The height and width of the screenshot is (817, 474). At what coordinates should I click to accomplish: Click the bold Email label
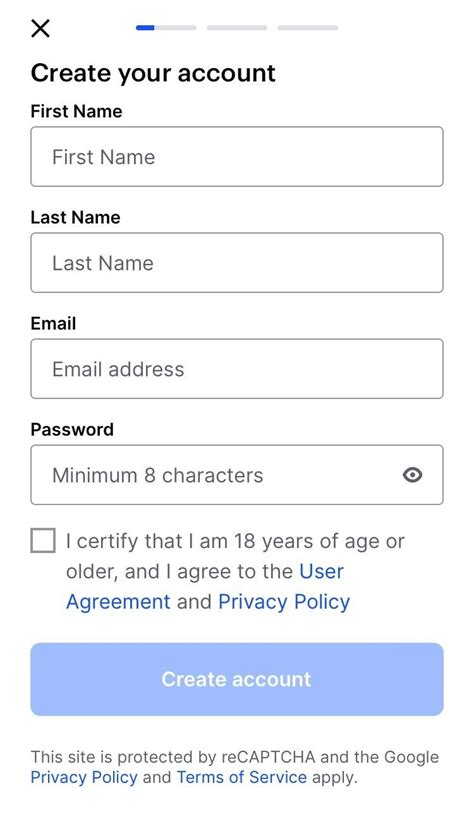coord(54,324)
